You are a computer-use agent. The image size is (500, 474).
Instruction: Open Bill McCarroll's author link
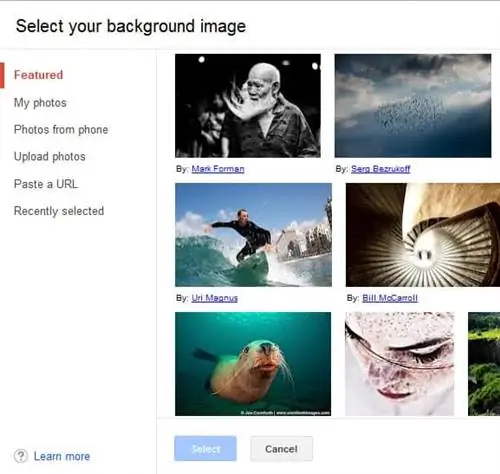click(390, 298)
